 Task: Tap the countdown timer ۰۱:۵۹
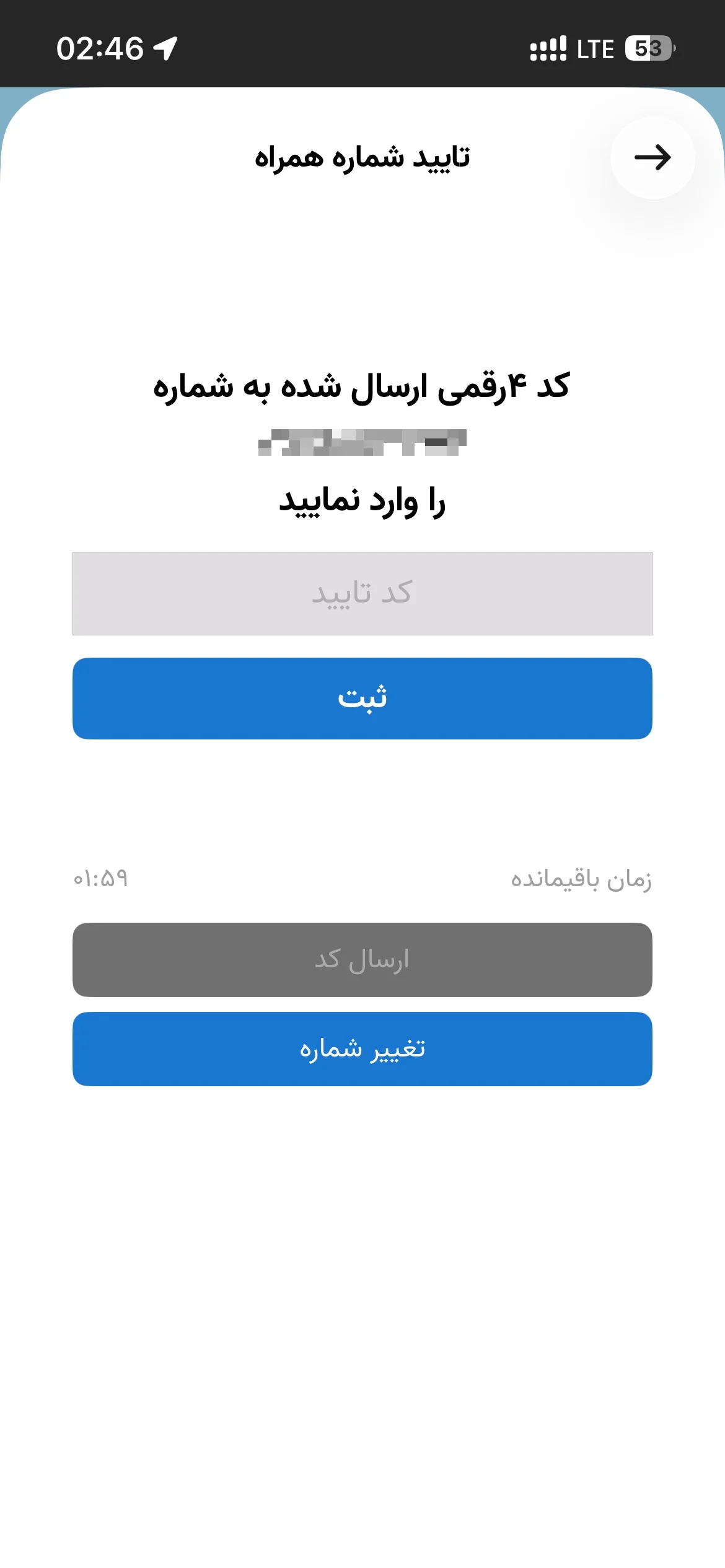tap(100, 878)
